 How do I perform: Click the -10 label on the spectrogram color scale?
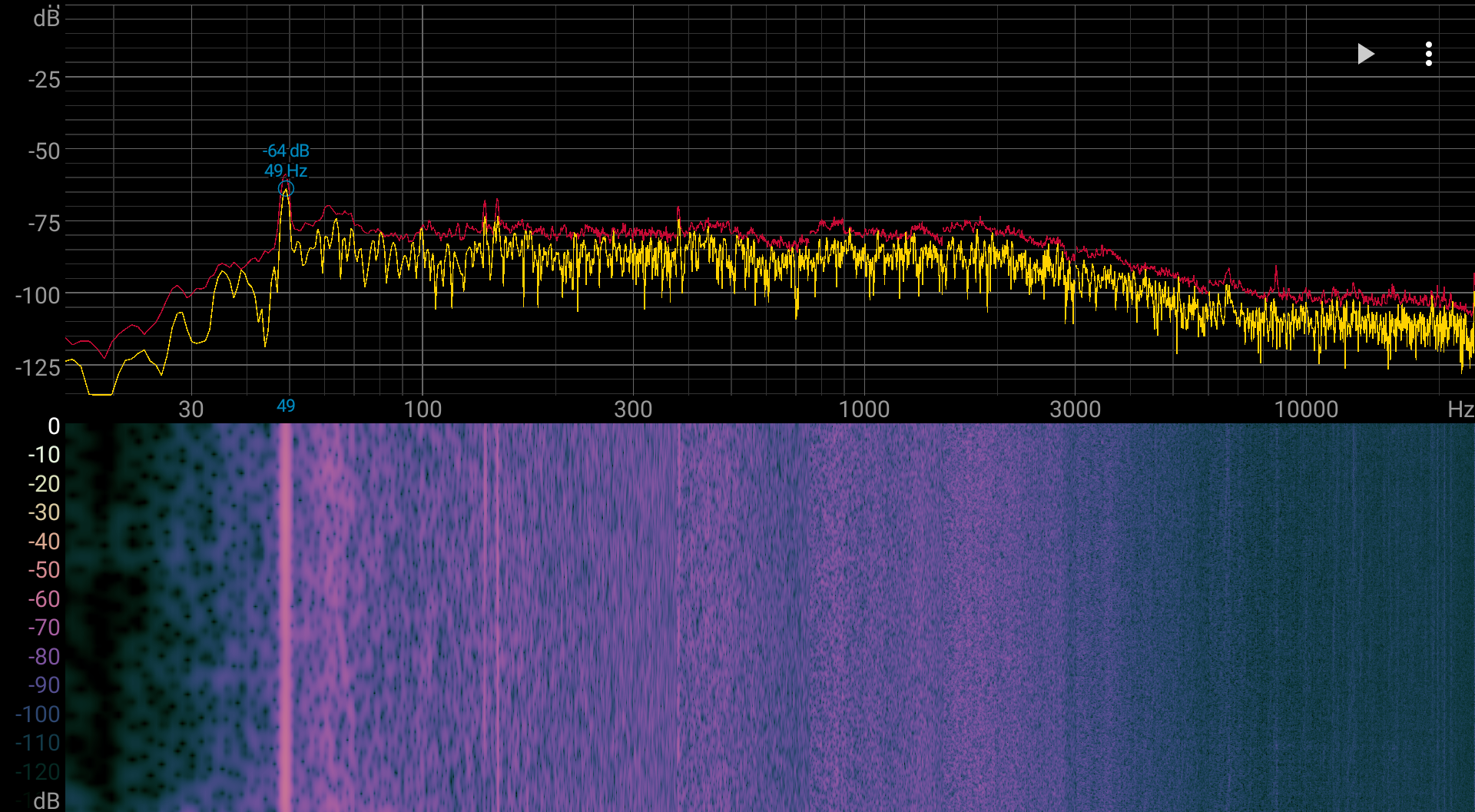click(44, 455)
